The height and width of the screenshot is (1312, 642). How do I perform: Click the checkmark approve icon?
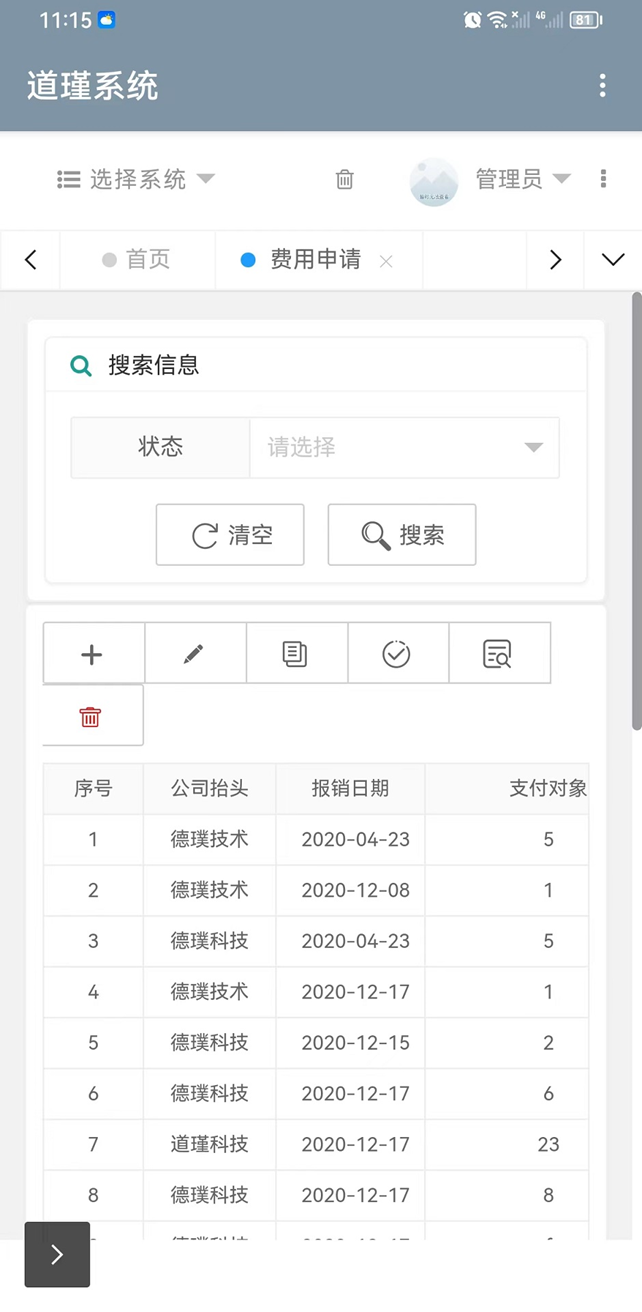click(396, 654)
